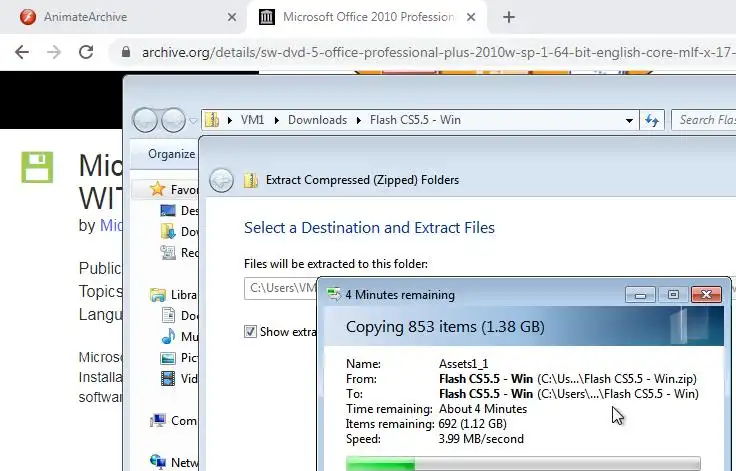
Task: Open the Organize menu in Explorer
Action: [x=171, y=154]
